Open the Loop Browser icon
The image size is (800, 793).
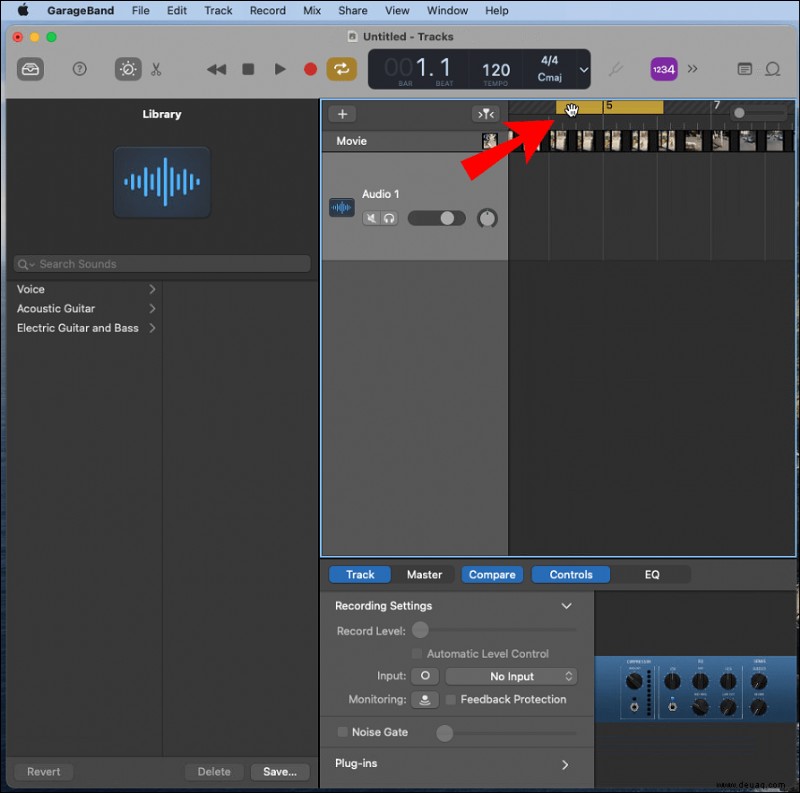pos(772,69)
